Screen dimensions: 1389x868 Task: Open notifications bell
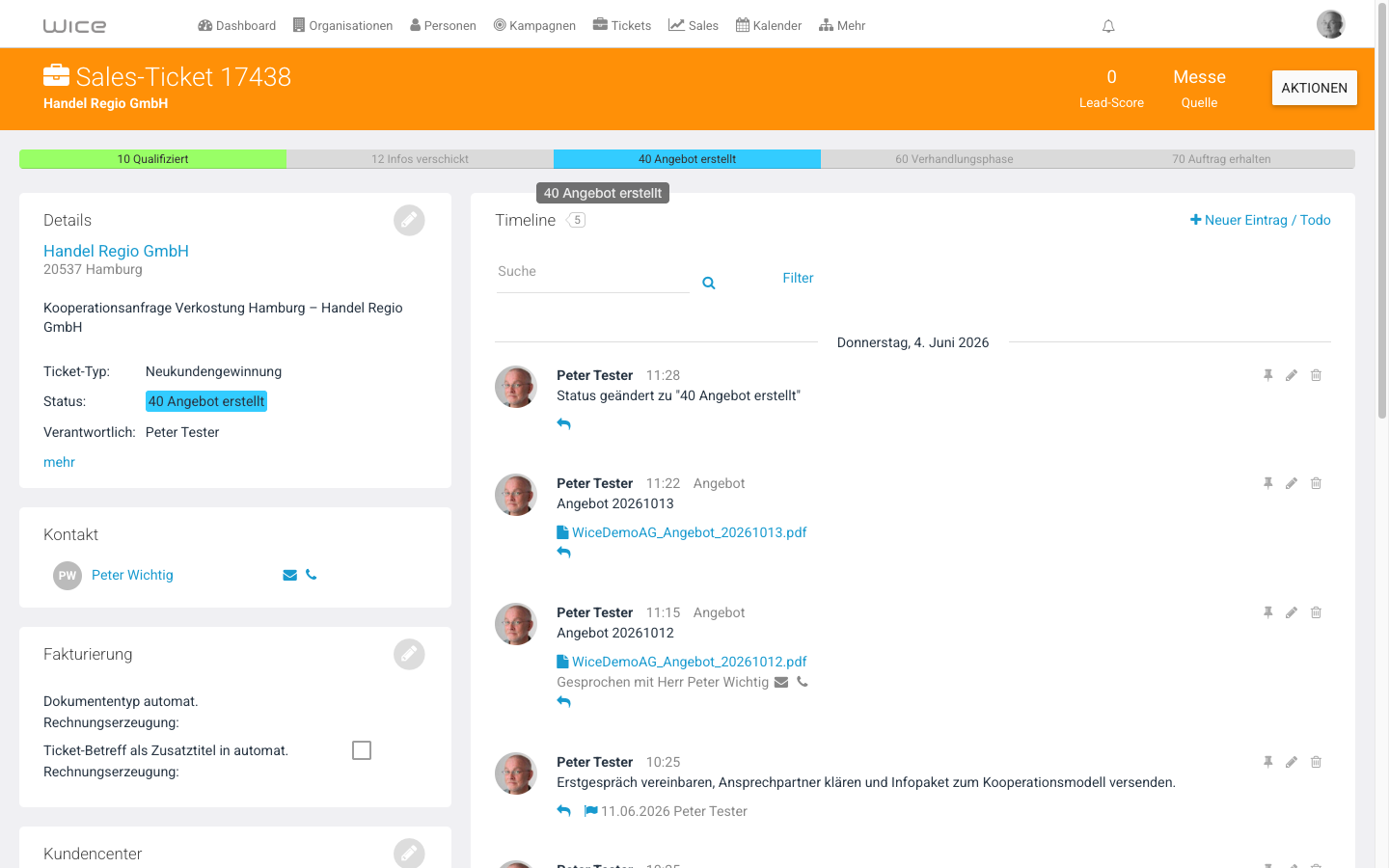pyautogui.click(x=1108, y=26)
